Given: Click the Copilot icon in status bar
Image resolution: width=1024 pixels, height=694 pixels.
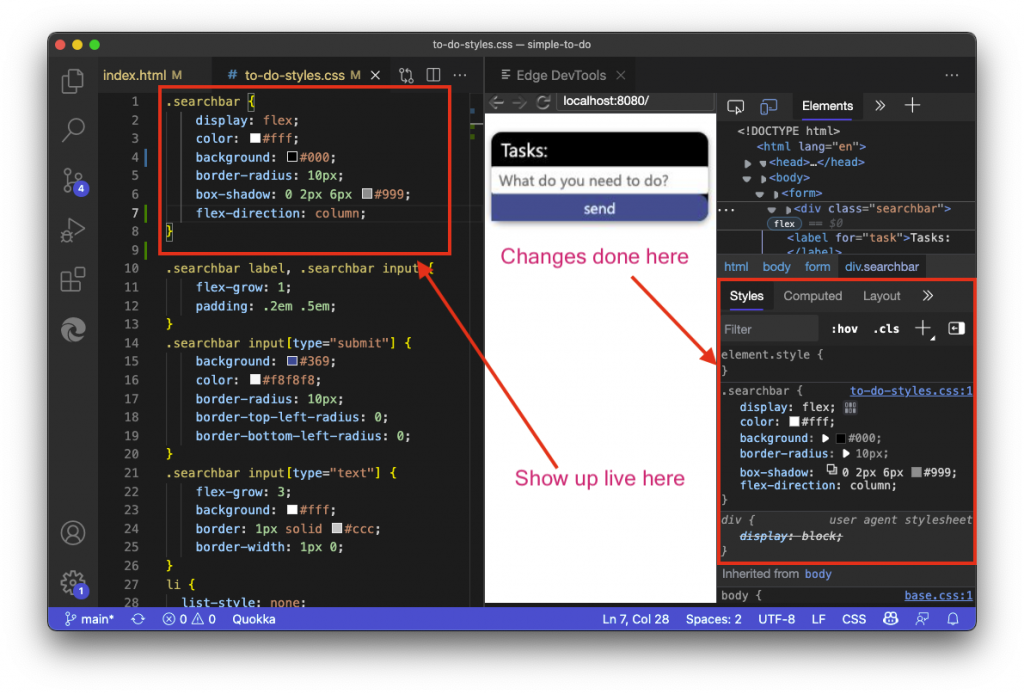Looking at the screenshot, I should coord(890,619).
